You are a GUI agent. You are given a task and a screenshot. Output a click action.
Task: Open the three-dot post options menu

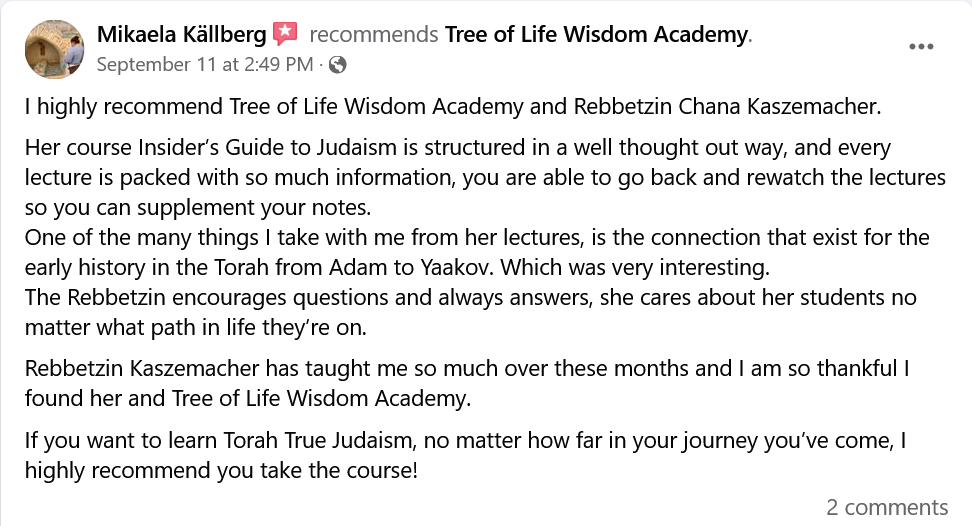921,46
